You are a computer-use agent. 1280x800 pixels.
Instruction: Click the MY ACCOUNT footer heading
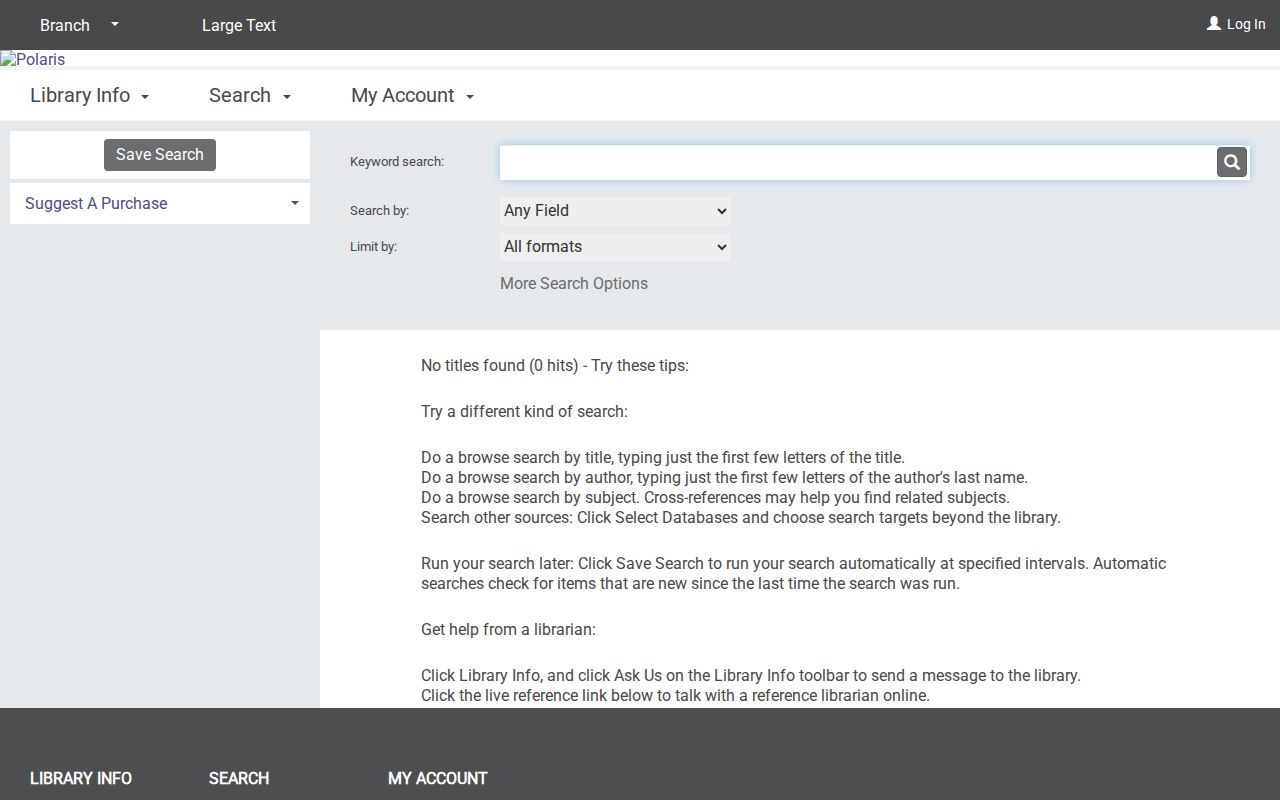[x=438, y=778]
